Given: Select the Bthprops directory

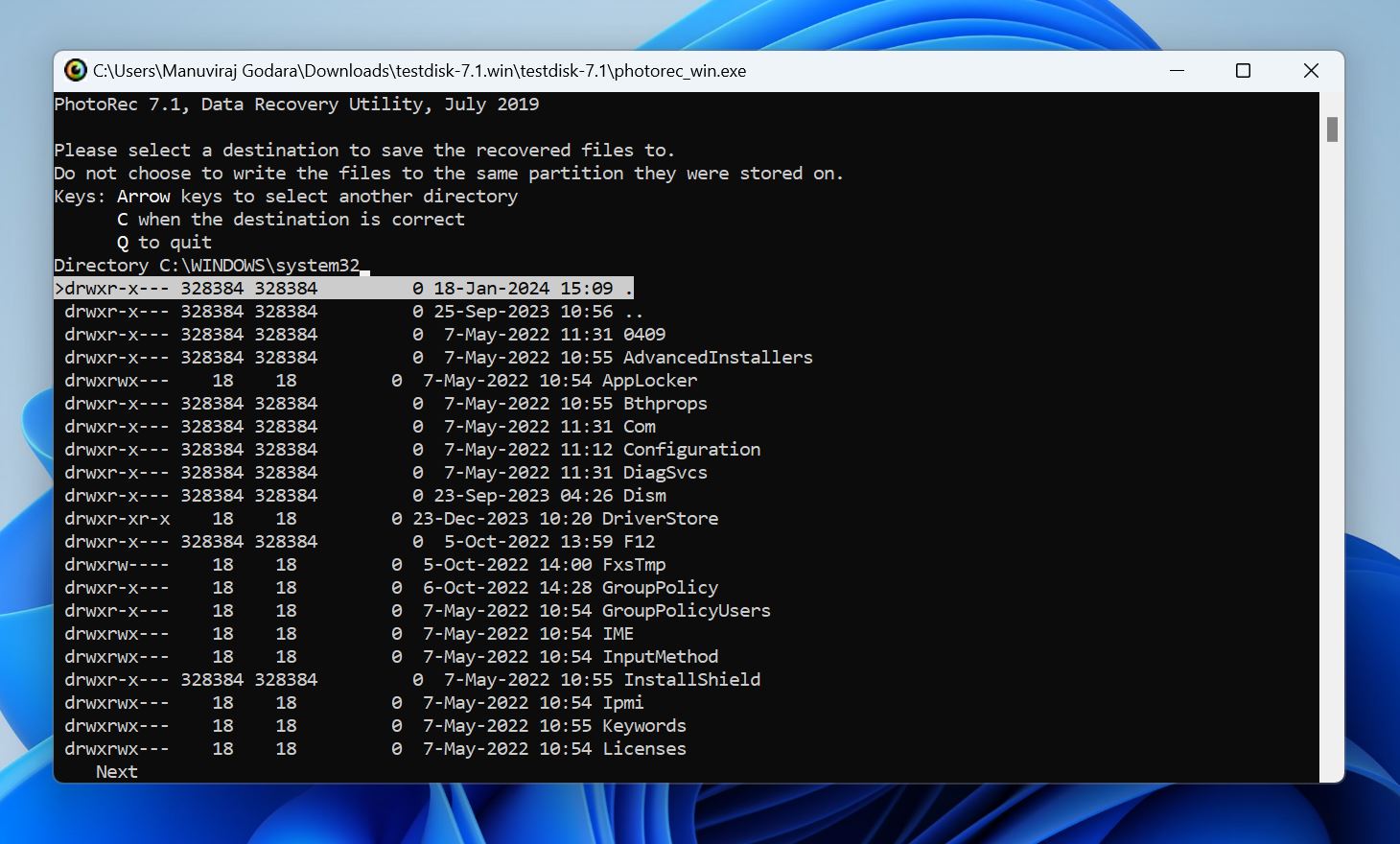Looking at the screenshot, I should click(x=385, y=403).
